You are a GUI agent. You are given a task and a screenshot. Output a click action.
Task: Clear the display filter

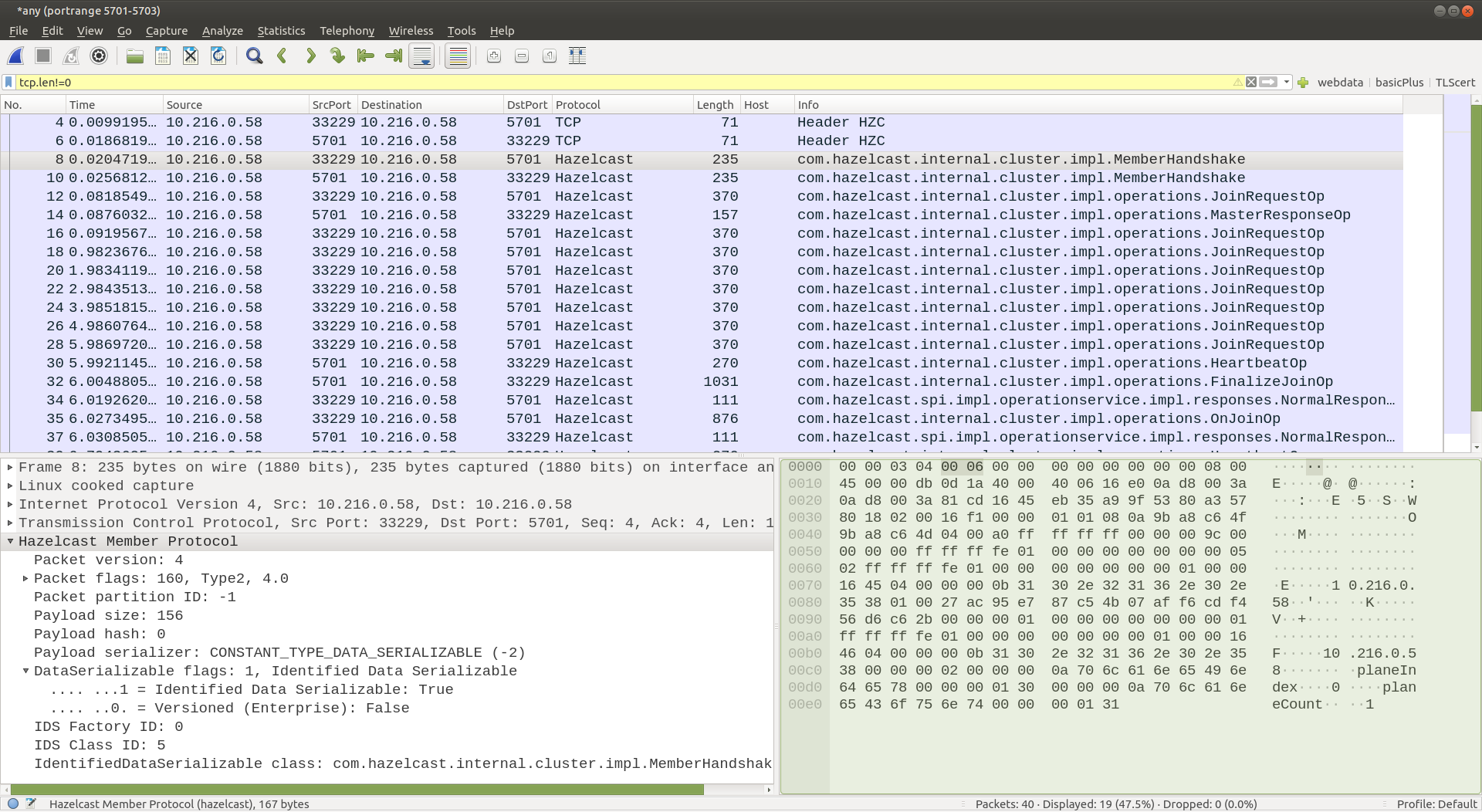(x=1251, y=83)
